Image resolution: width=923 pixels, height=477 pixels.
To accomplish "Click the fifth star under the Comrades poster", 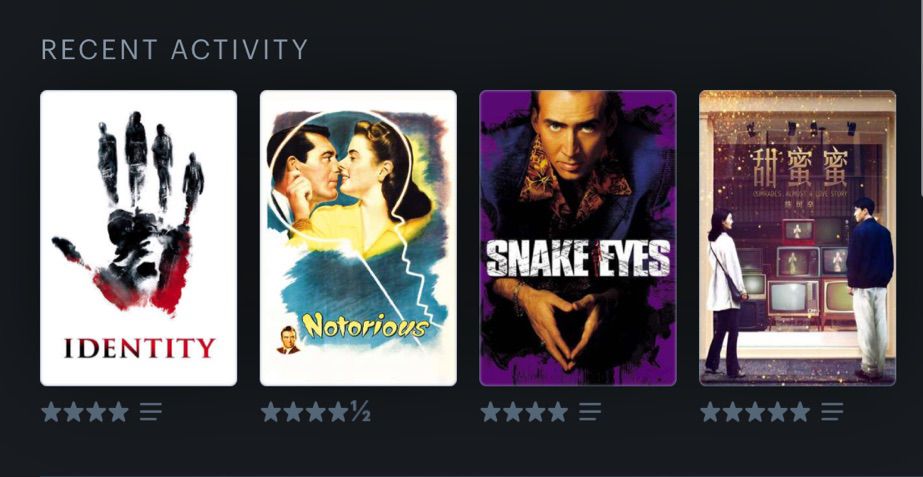I will click(x=799, y=412).
